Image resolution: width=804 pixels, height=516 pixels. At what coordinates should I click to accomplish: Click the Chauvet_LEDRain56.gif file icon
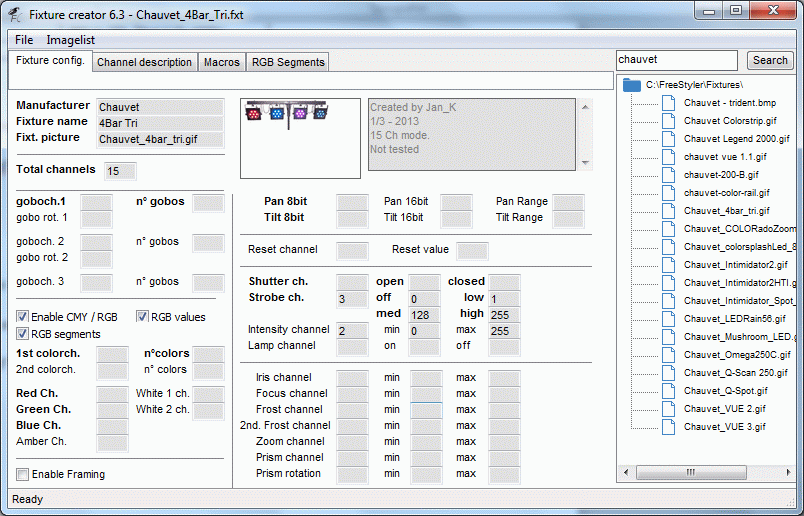coord(668,319)
